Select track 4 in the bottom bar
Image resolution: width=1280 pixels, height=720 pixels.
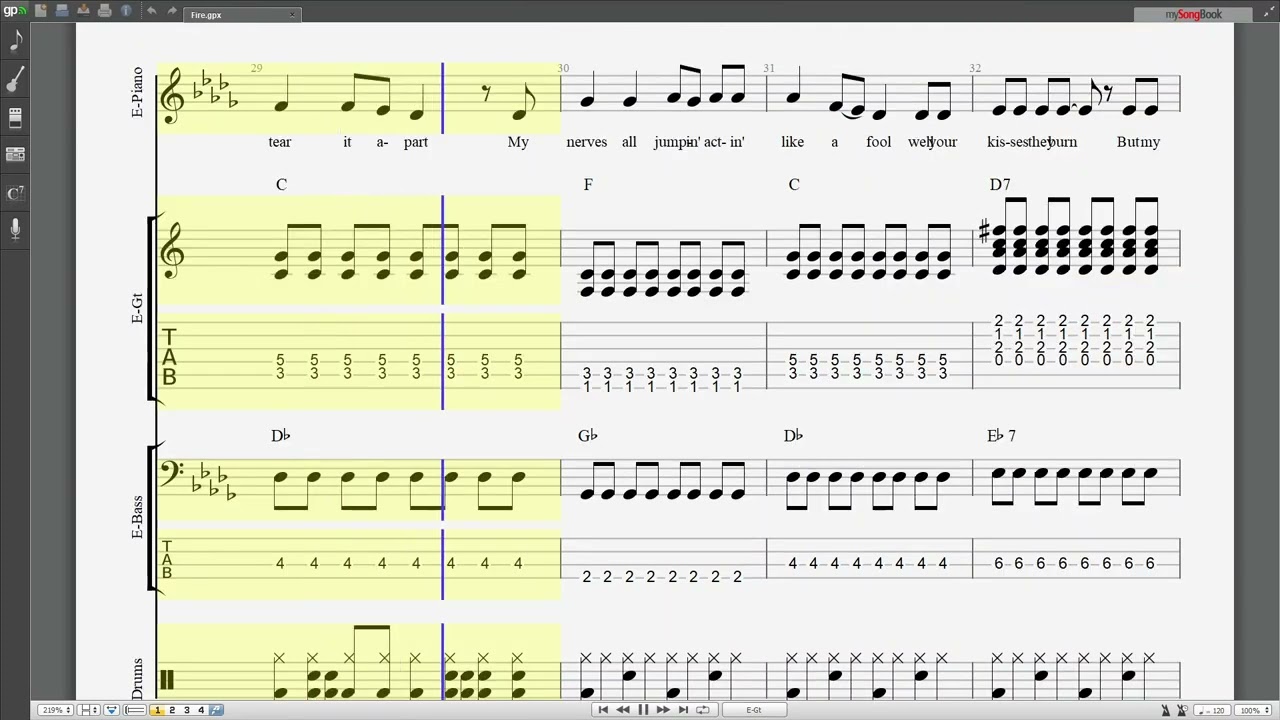coord(200,710)
